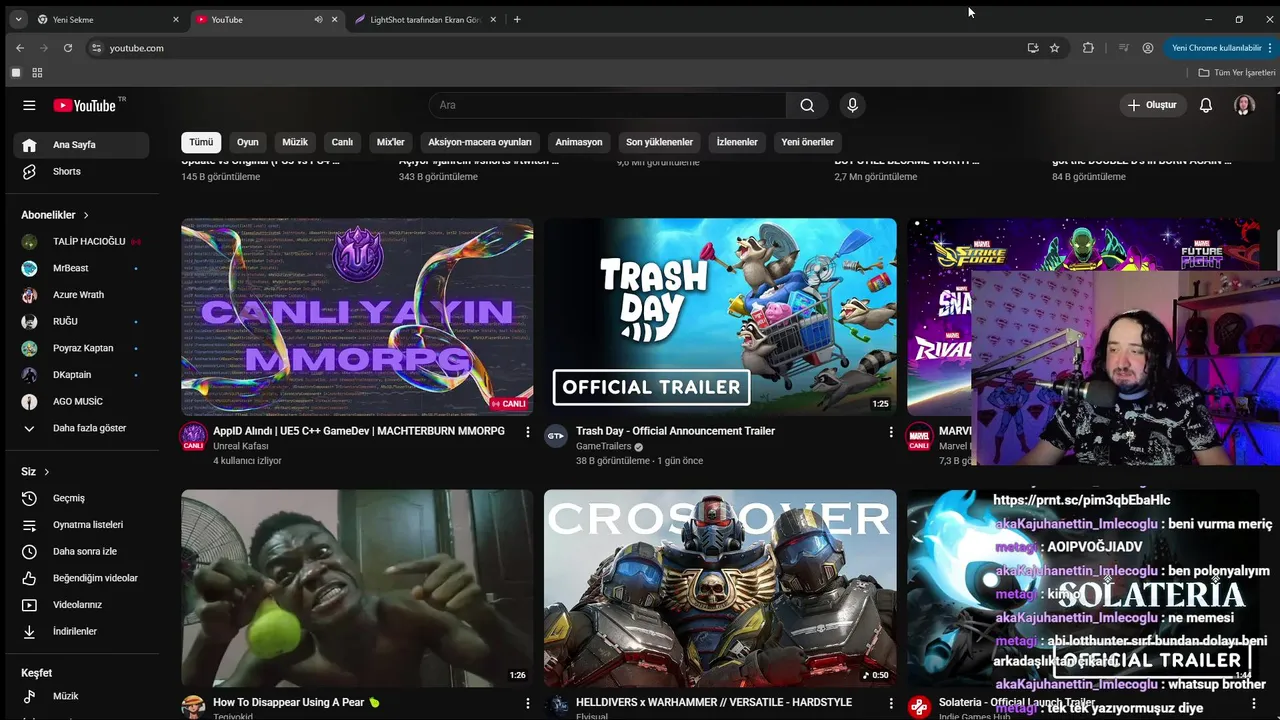Open Trash Day Official Announcement Trailer title
This screenshot has width=1280, height=720.
675,431
